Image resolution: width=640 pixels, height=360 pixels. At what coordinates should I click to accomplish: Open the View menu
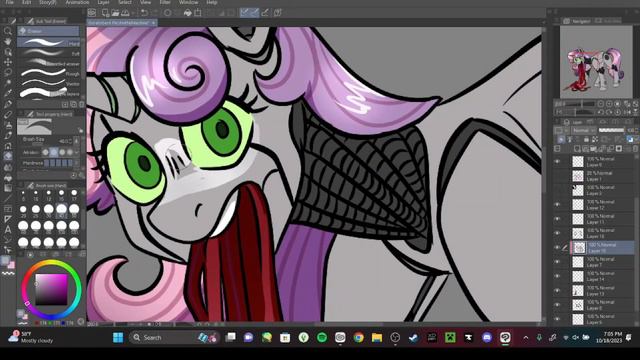[x=145, y=2]
